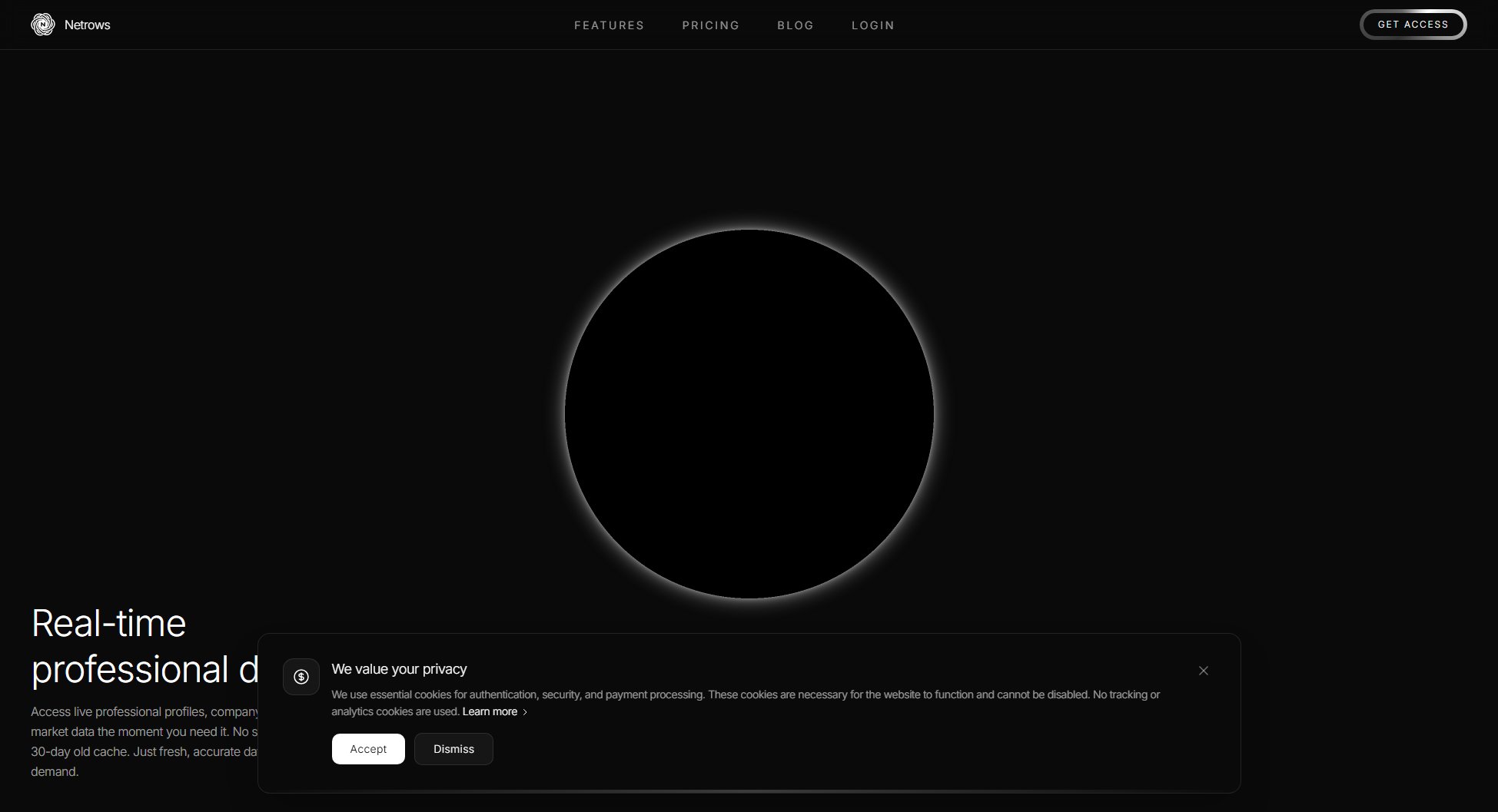
Task: Open the FEATURES page
Action: pos(609,25)
